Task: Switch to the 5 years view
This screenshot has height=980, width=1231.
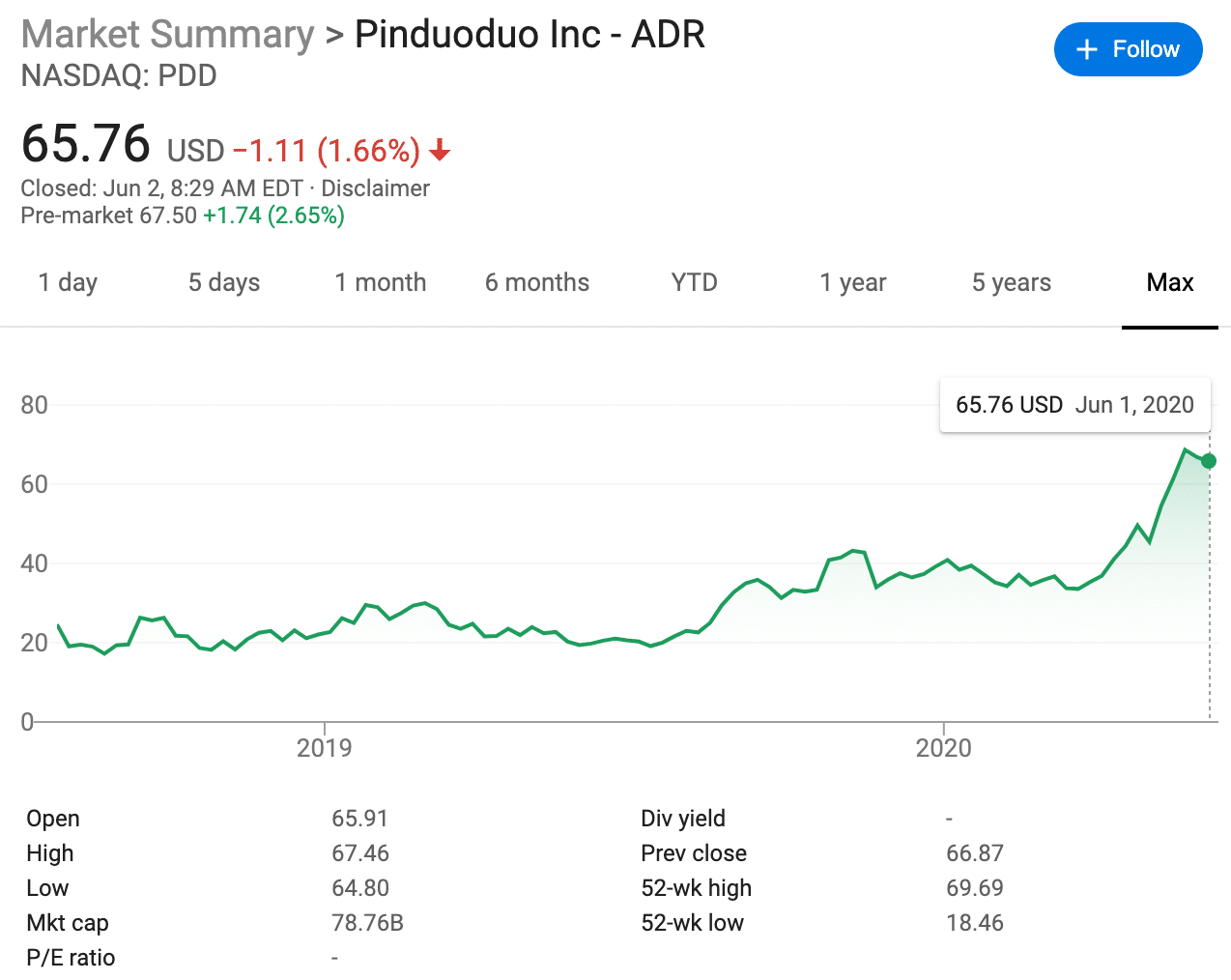Action: tap(1011, 282)
